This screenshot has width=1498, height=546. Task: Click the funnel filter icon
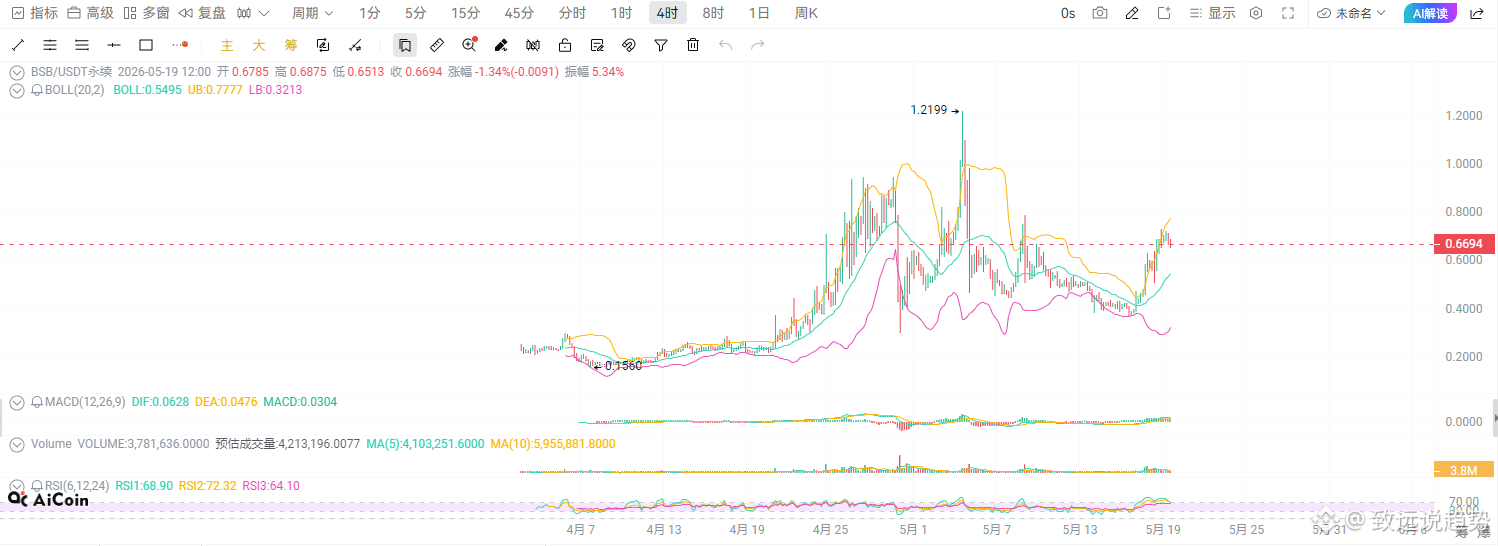pyautogui.click(x=661, y=45)
